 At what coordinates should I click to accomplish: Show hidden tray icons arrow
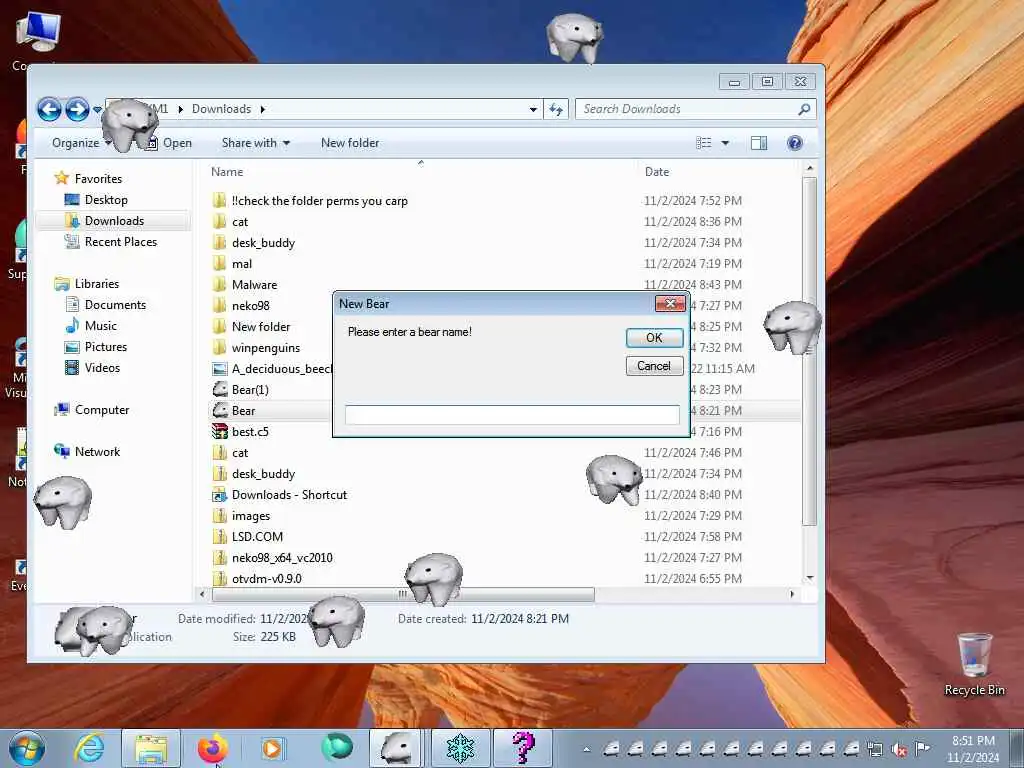point(586,749)
